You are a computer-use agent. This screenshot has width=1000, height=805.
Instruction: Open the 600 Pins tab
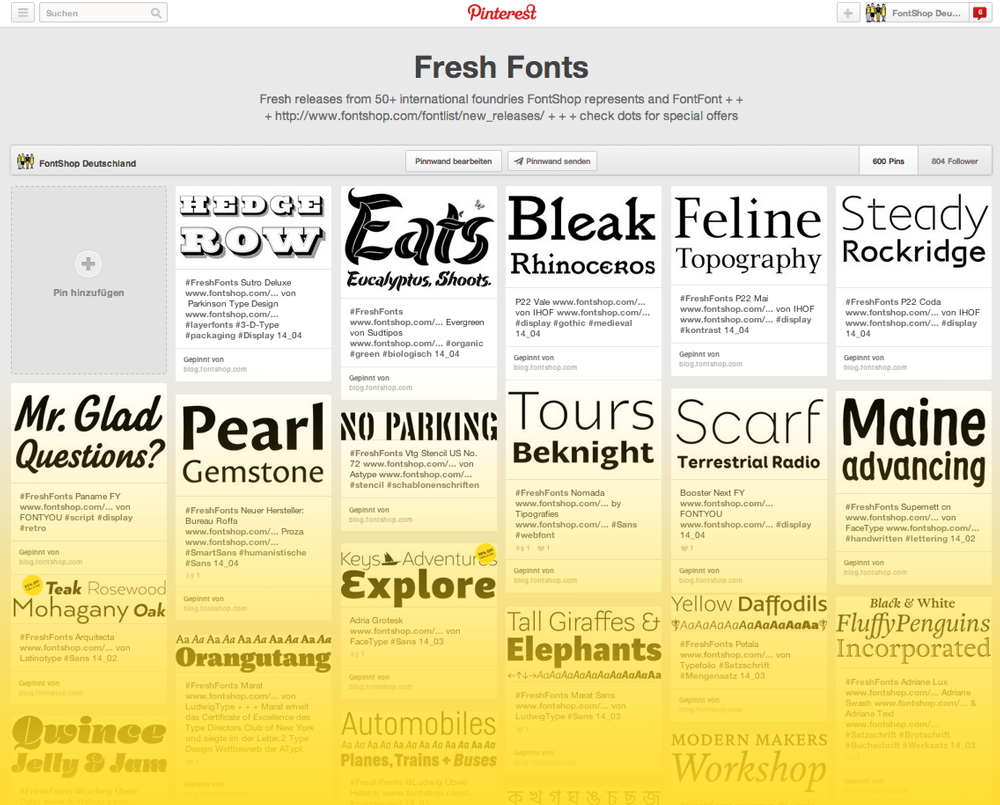pos(888,161)
